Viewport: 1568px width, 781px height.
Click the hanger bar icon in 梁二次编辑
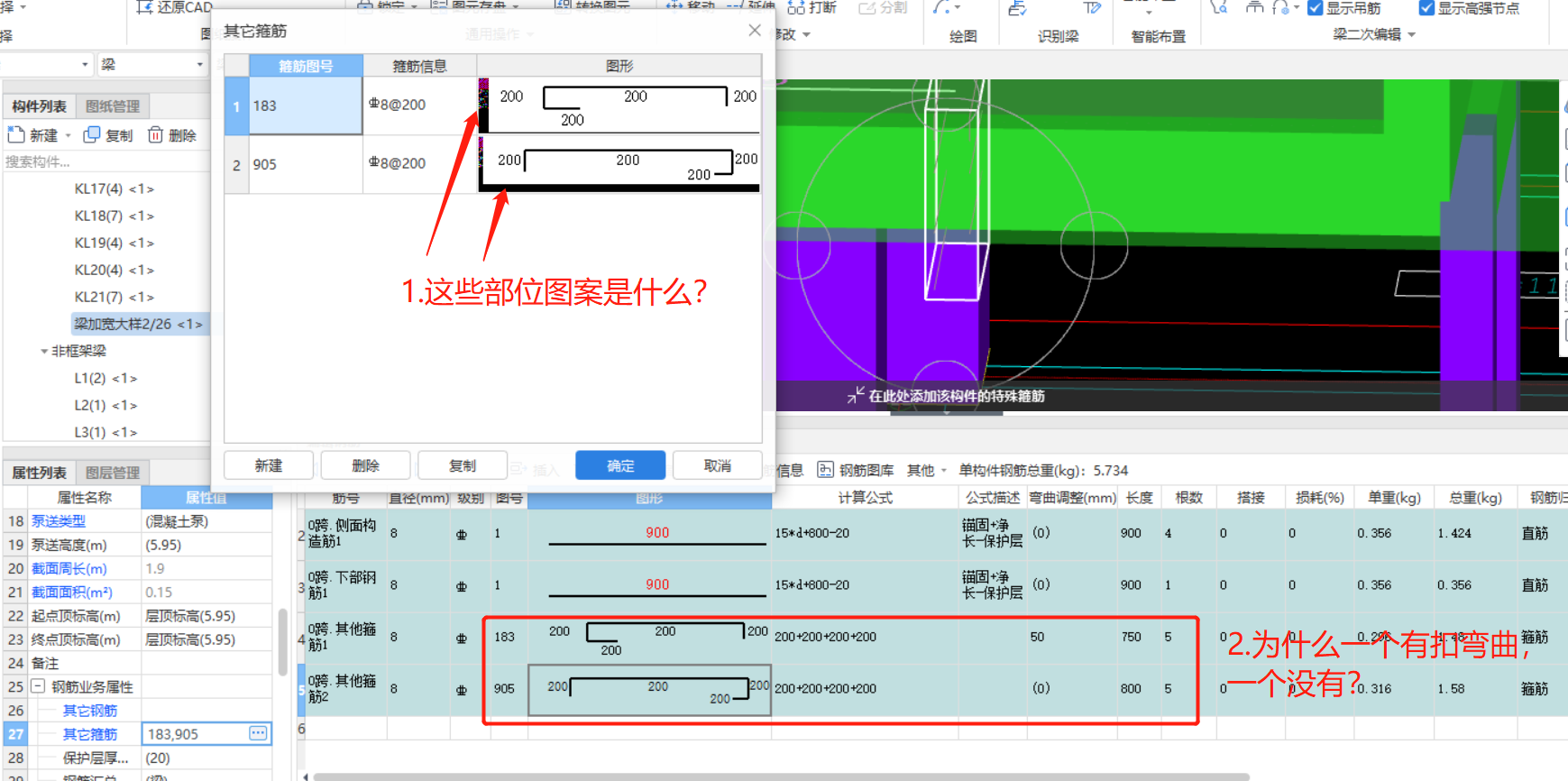coord(1254,7)
